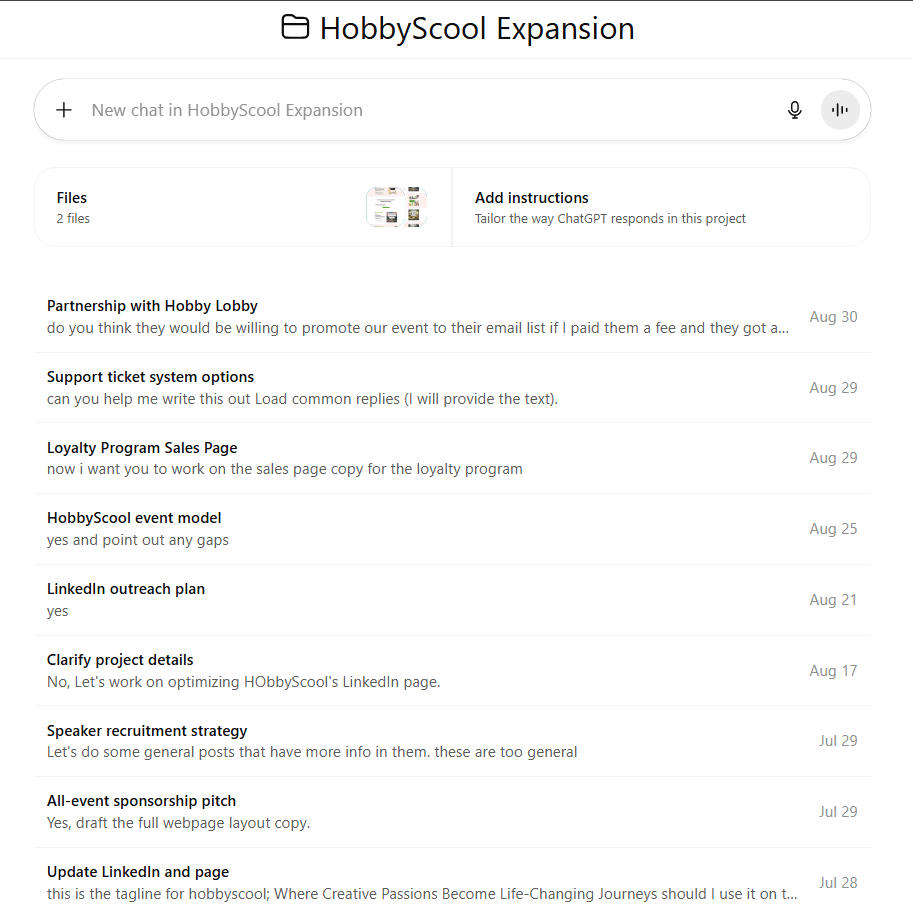This screenshot has width=913, height=909.
Task: Start voice mode with the waveform button
Action: 840,110
